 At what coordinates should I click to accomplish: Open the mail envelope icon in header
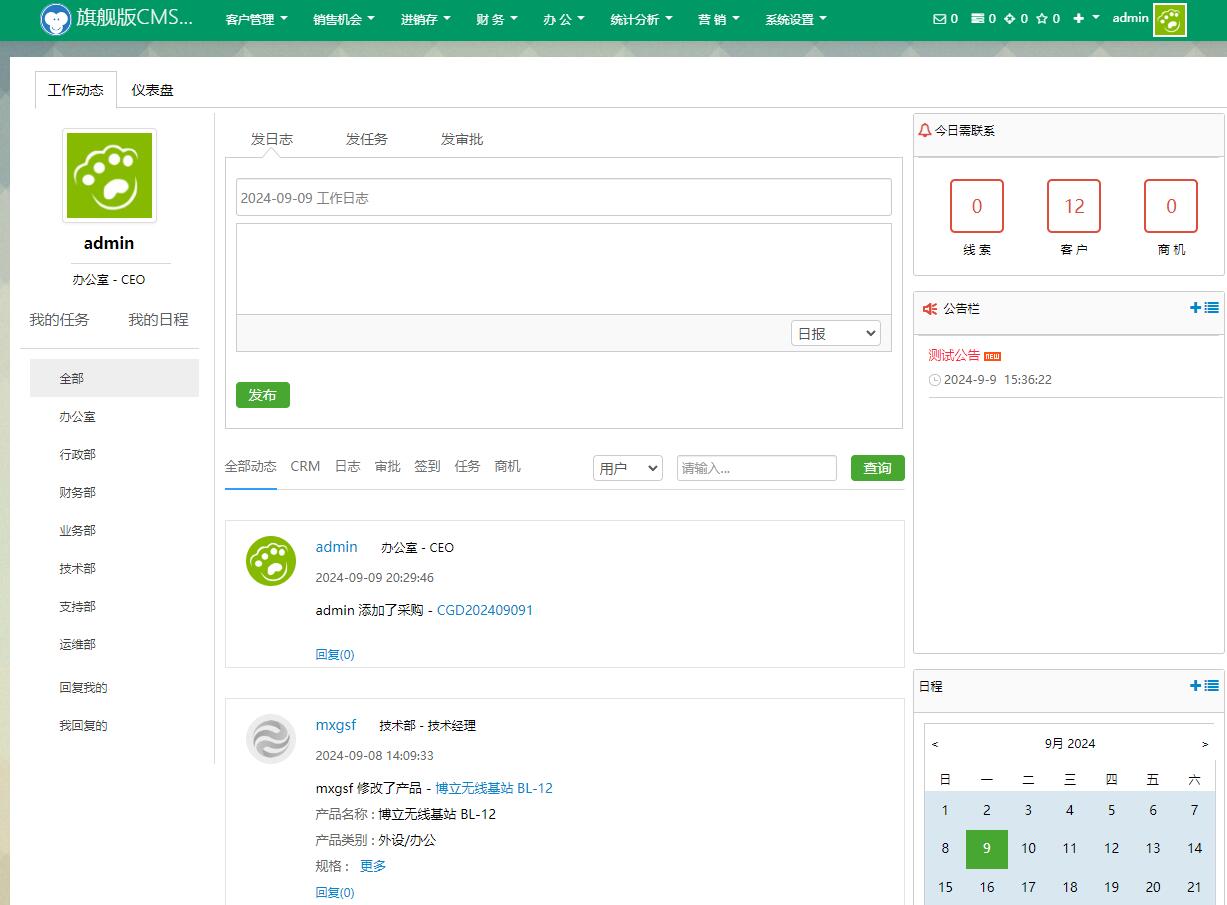tap(938, 19)
